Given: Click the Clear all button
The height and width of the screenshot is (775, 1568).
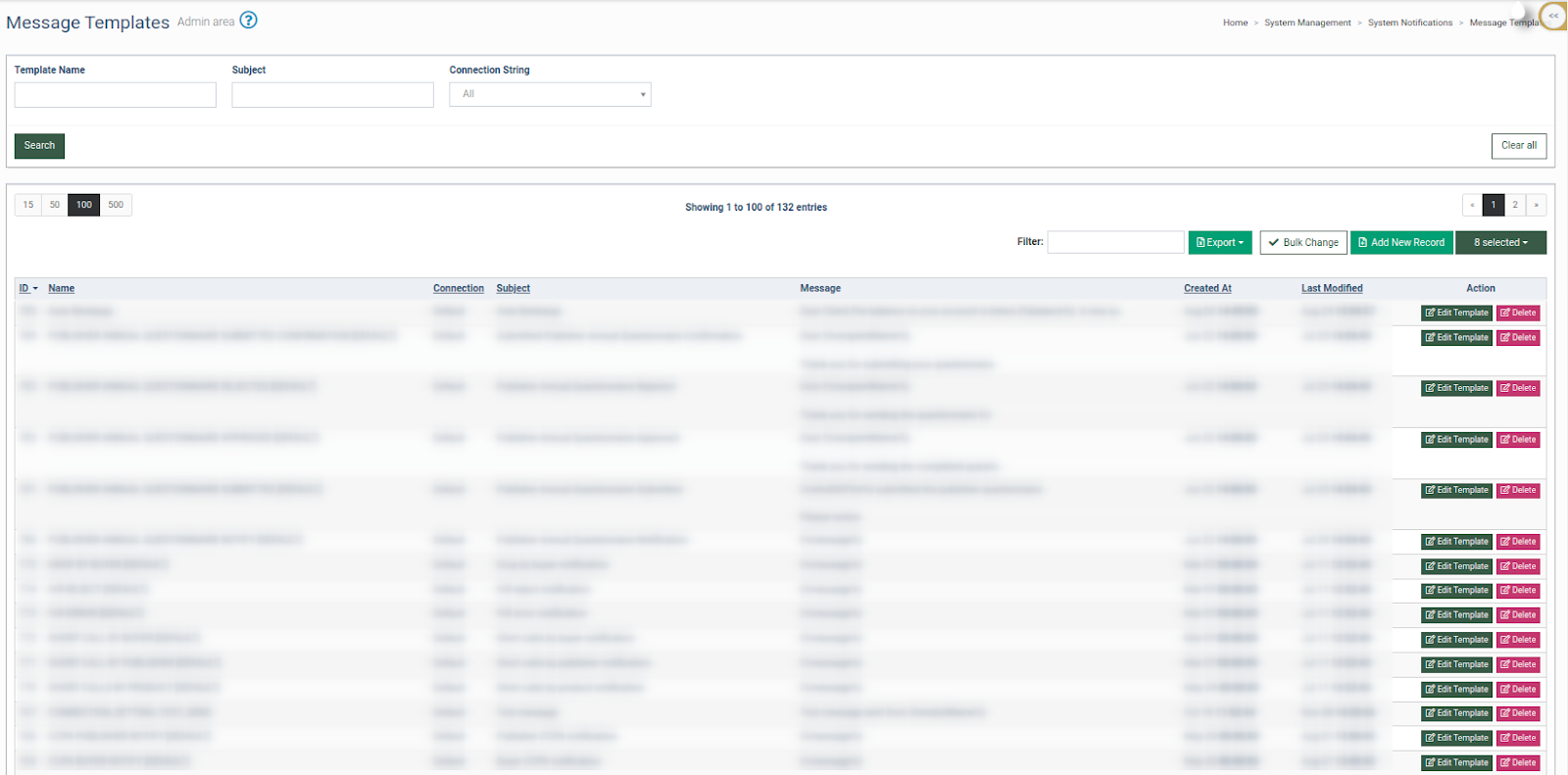Looking at the screenshot, I should 1518,146.
